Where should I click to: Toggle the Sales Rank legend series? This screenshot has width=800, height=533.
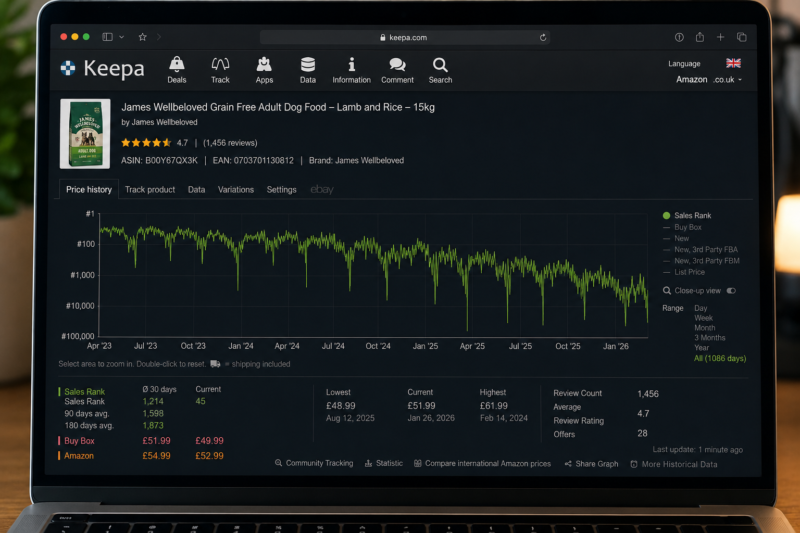coord(687,215)
